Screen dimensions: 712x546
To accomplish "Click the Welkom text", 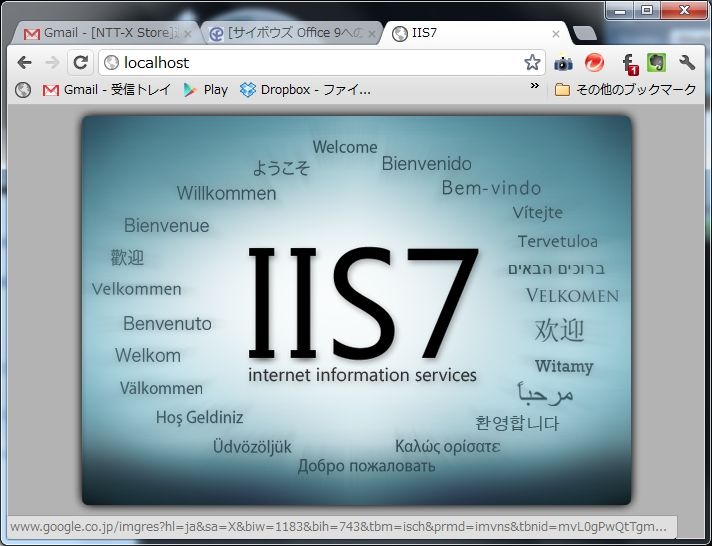I will [x=148, y=355].
